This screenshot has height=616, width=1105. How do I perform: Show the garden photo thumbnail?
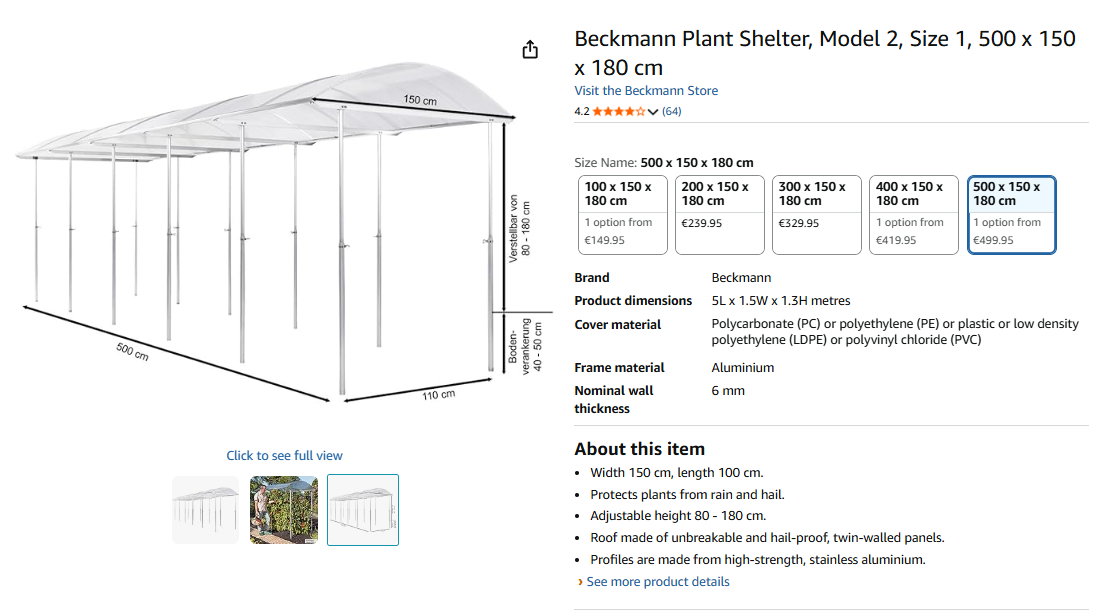click(x=284, y=510)
